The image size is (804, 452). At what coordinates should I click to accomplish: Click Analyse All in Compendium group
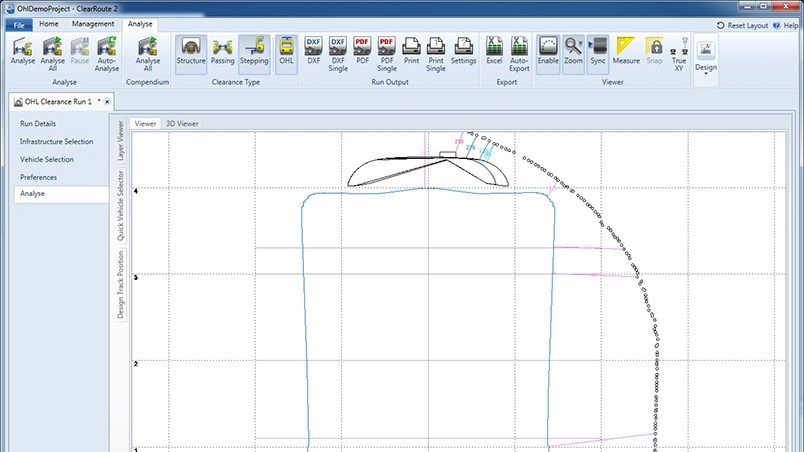(148, 54)
